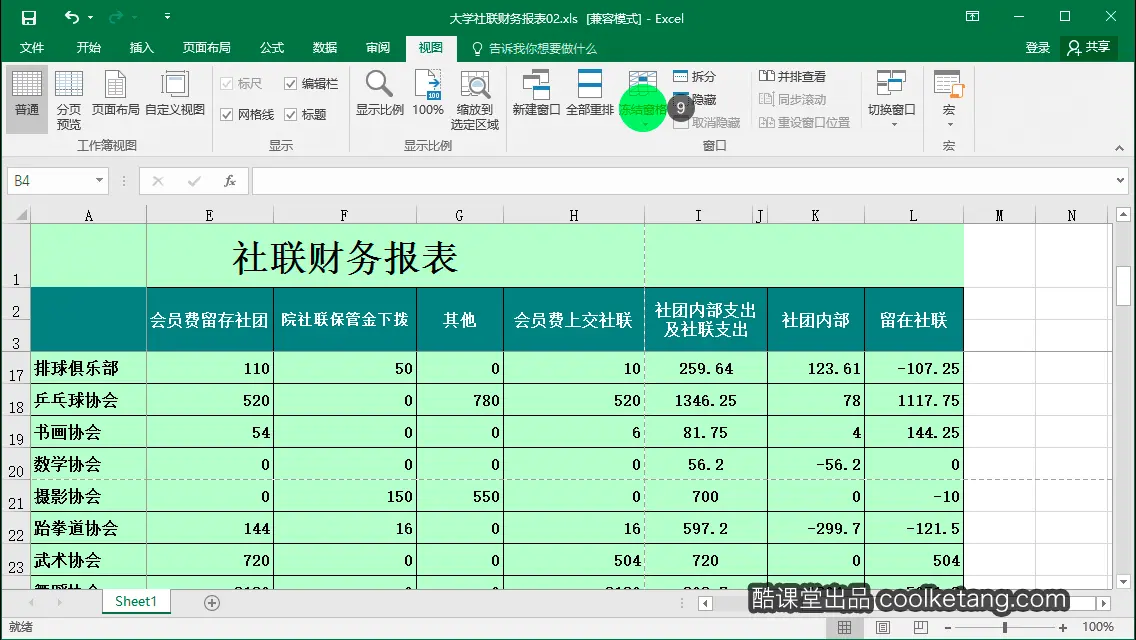This screenshot has height=640, width=1136.
Task: Click Unhide (取消隐藏) button
Action: coord(706,122)
